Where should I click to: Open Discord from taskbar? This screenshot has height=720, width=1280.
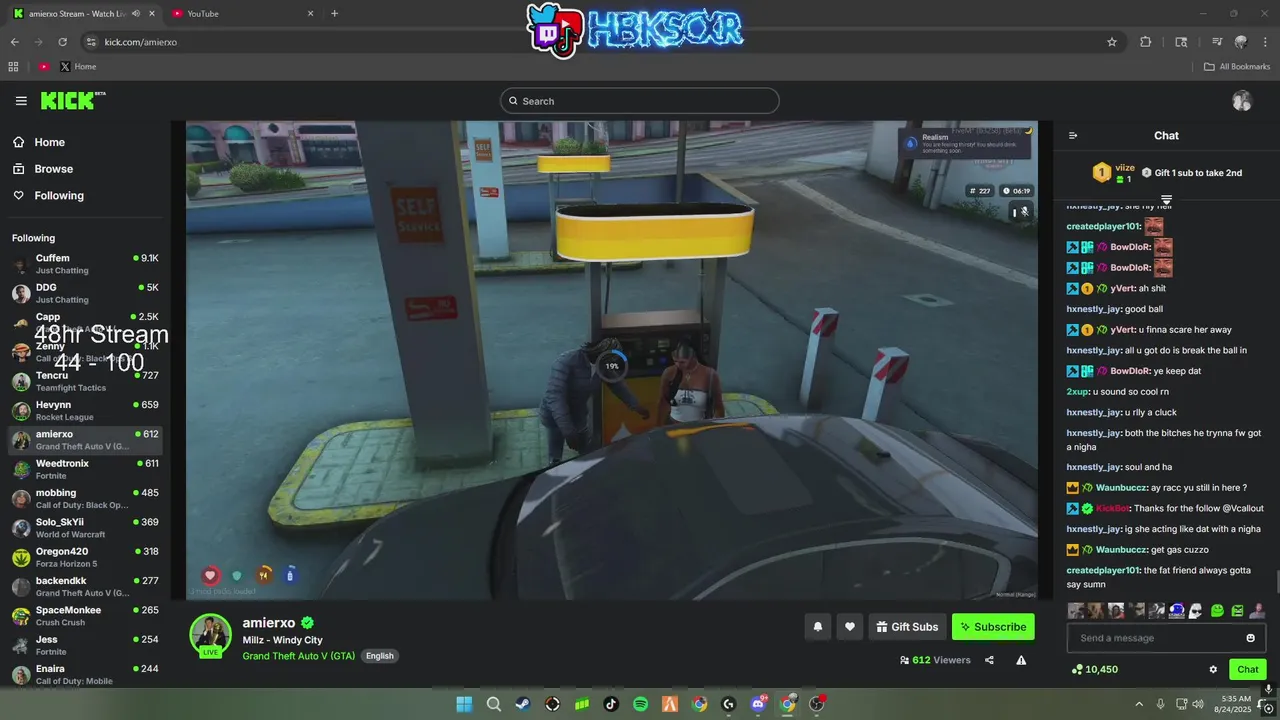point(758,704)
